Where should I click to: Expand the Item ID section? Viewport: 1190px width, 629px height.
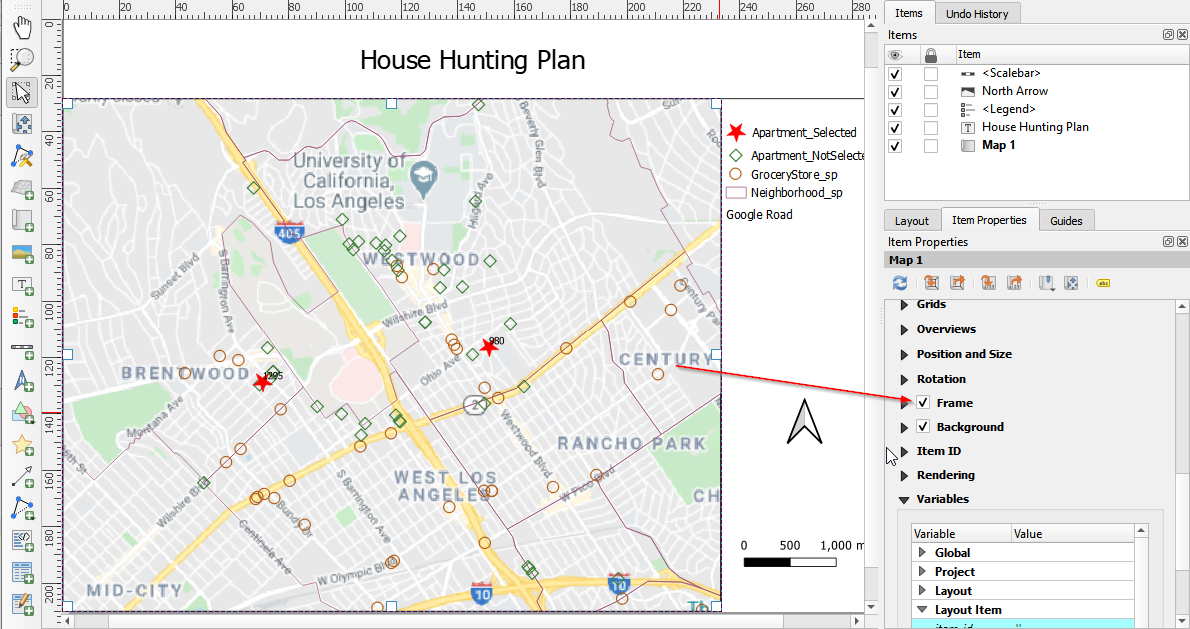904,451
